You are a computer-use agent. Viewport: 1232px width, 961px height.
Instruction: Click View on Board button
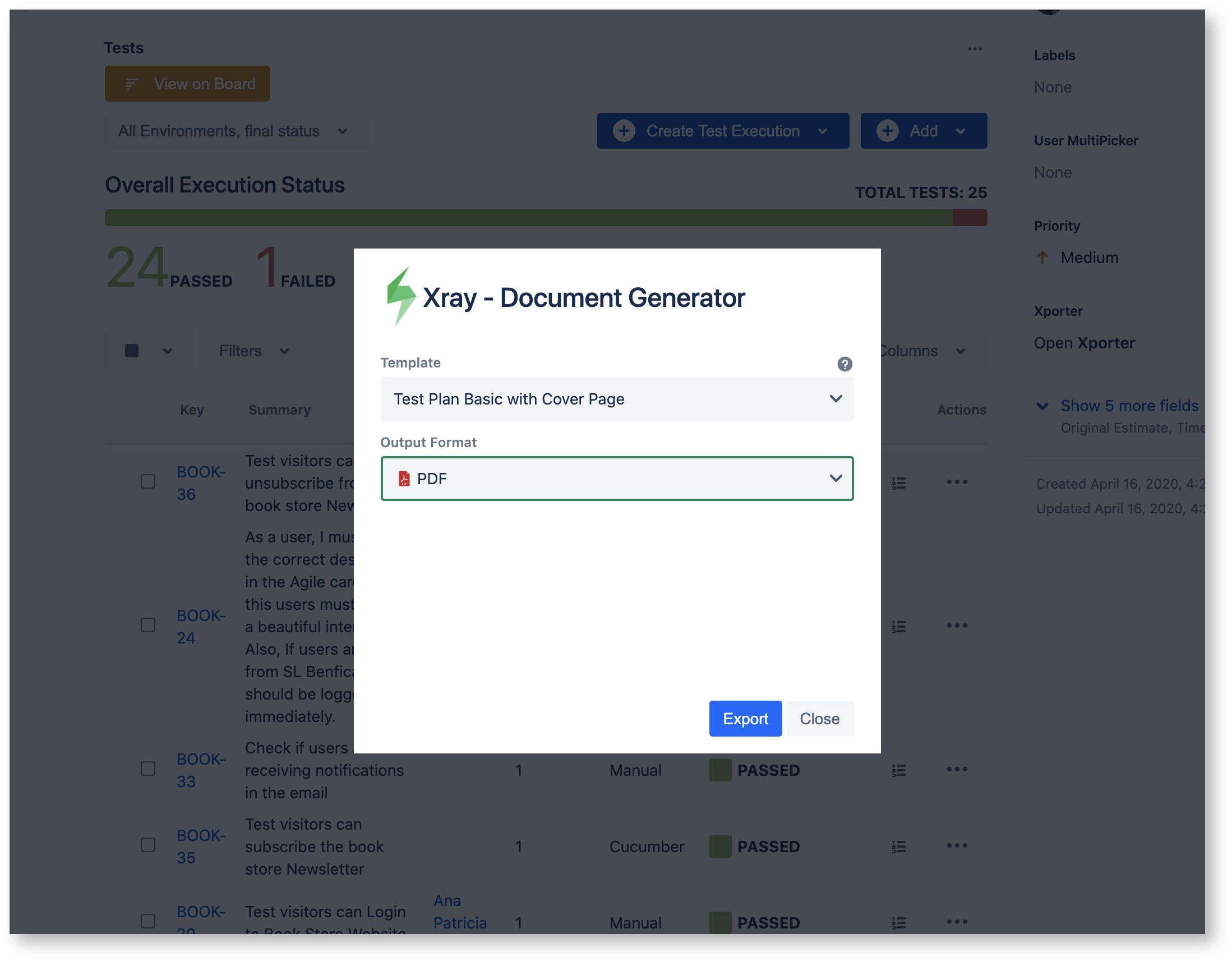pyautogui.click(x=187, y=84)
